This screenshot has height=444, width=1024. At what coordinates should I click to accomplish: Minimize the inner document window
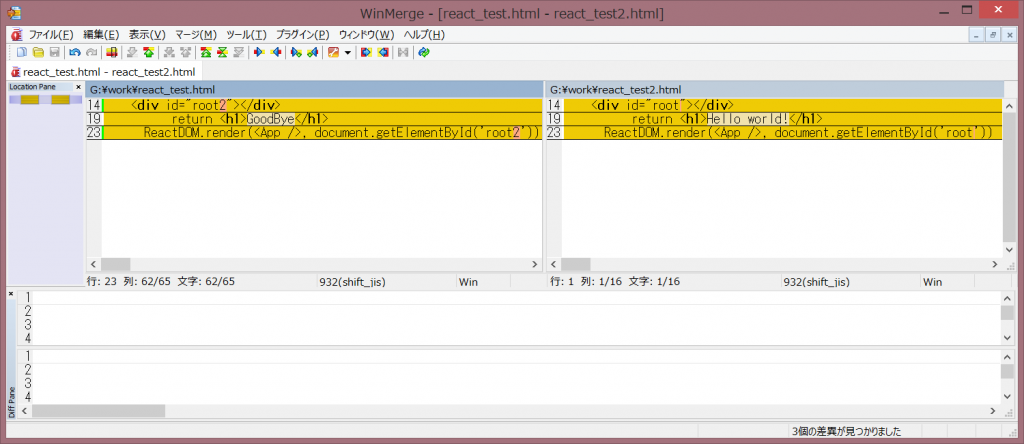(x=978, y=36)
